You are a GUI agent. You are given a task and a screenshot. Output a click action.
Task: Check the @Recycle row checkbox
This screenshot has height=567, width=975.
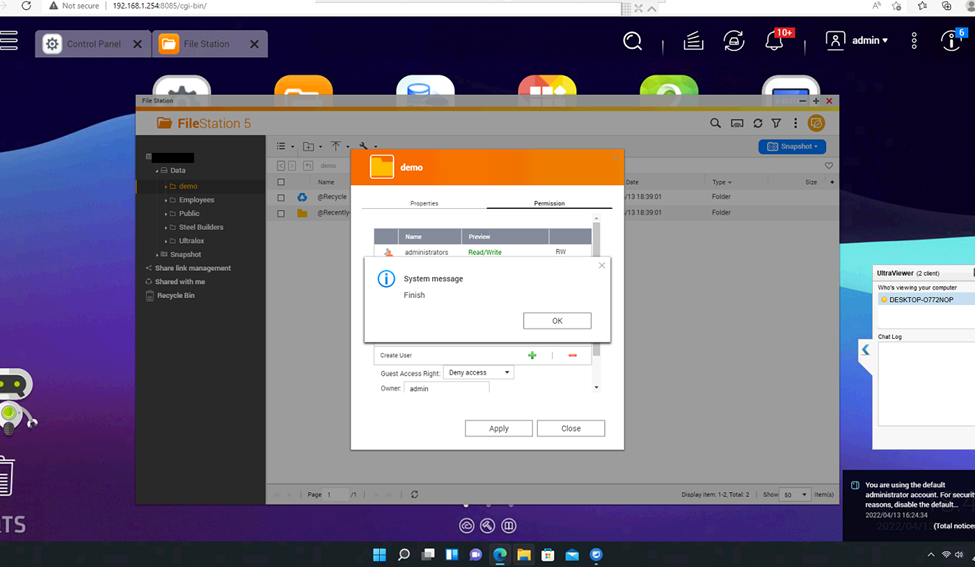281,197
